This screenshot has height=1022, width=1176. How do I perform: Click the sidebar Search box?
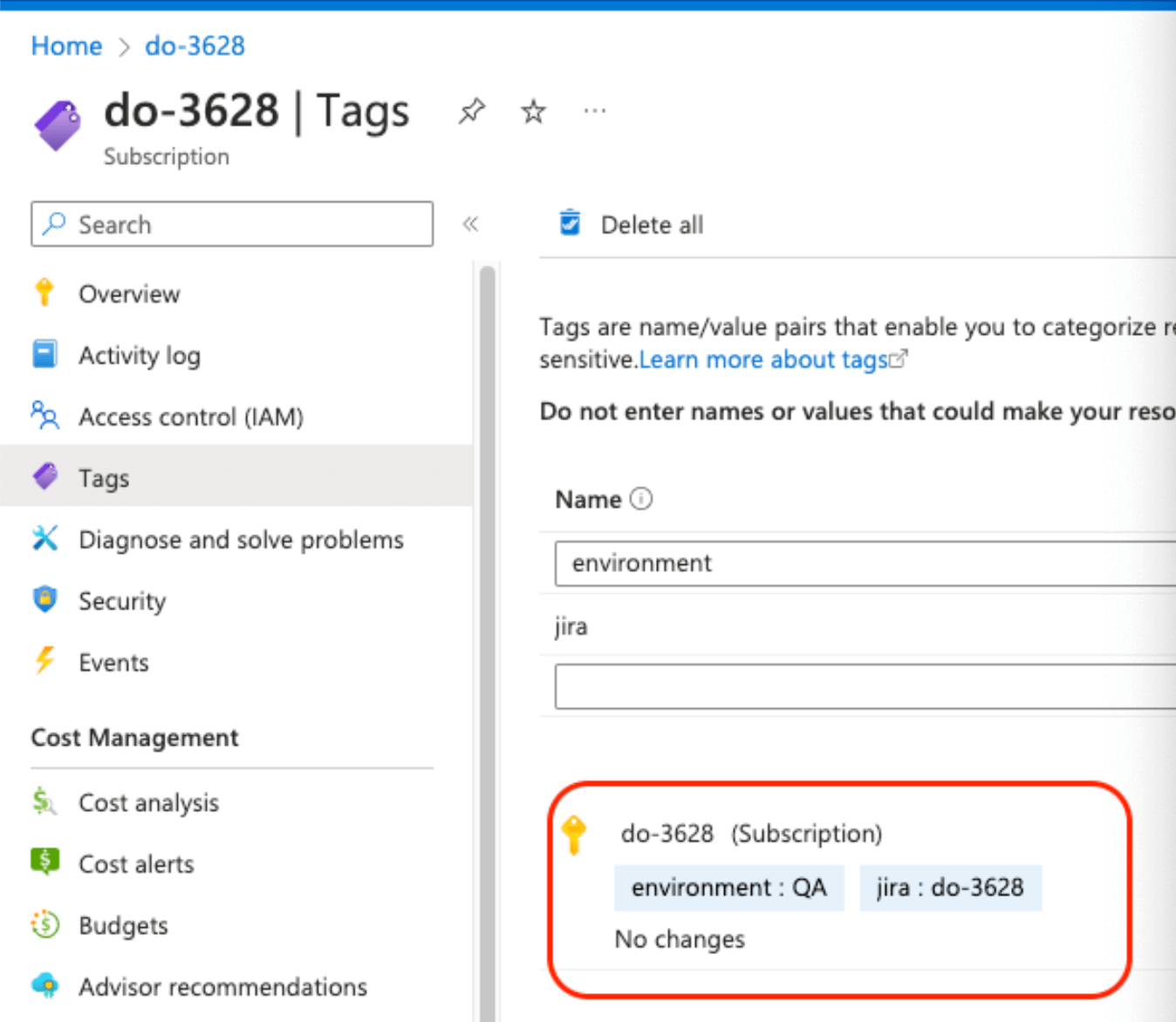(x=232, y=224)
